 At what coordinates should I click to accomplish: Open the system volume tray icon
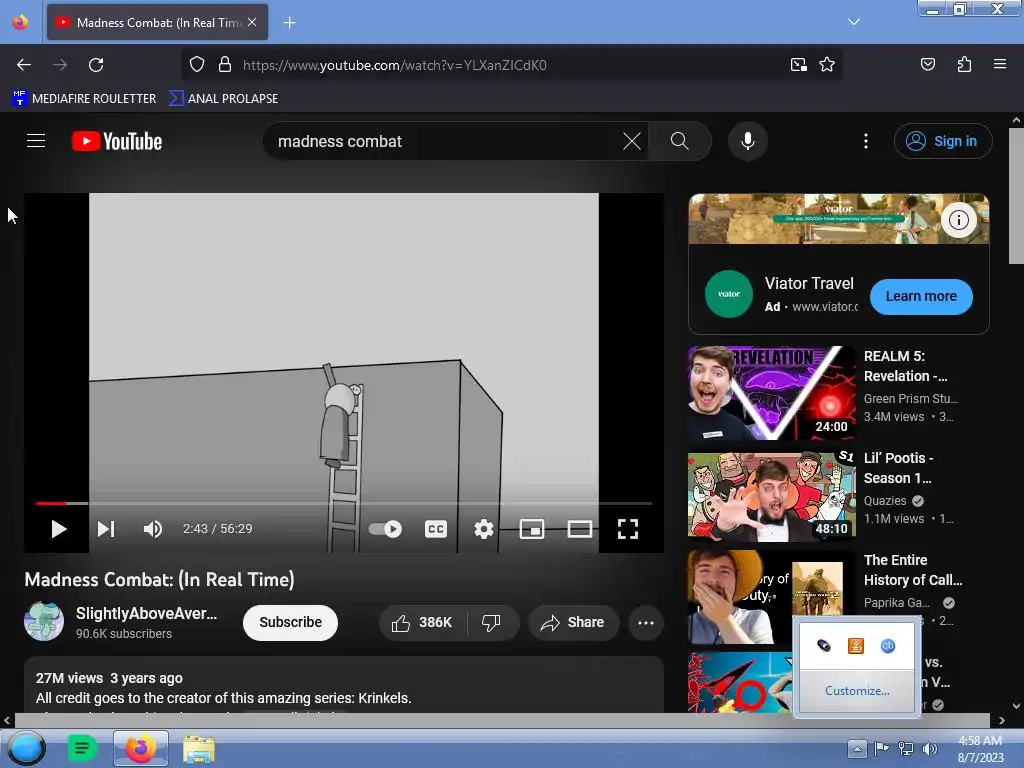929,749
